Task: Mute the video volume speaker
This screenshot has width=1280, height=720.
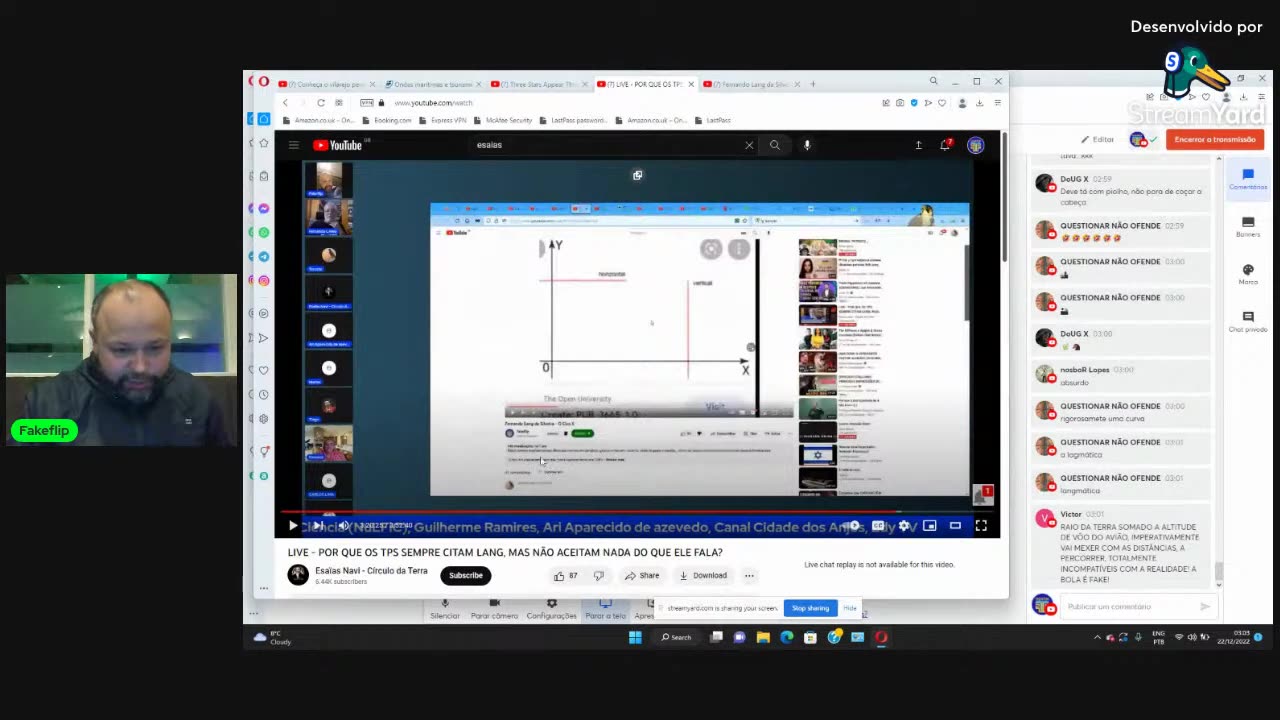Action: click(x=343, y=525)
